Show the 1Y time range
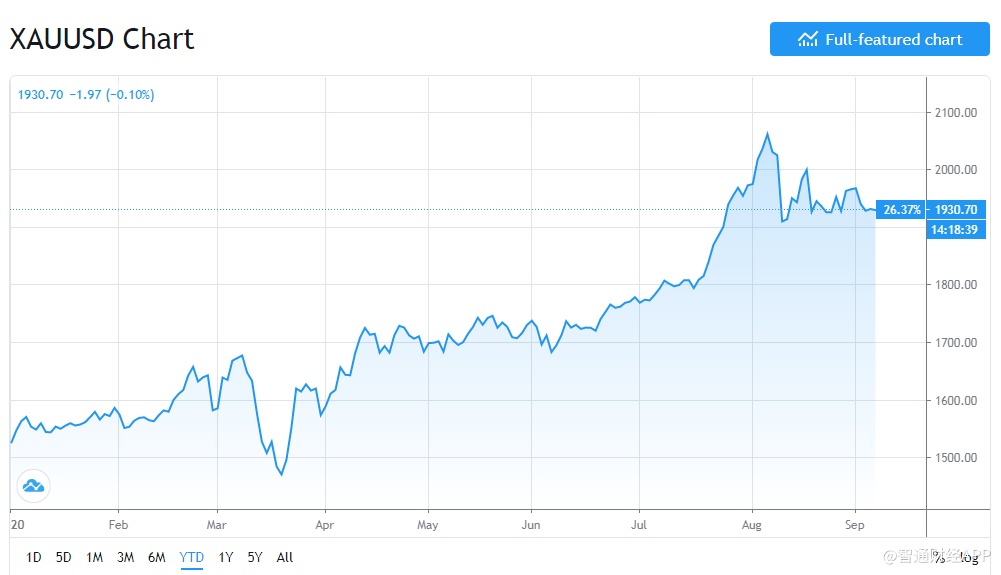Screen dimensions: 1001x575 [225, 557]
